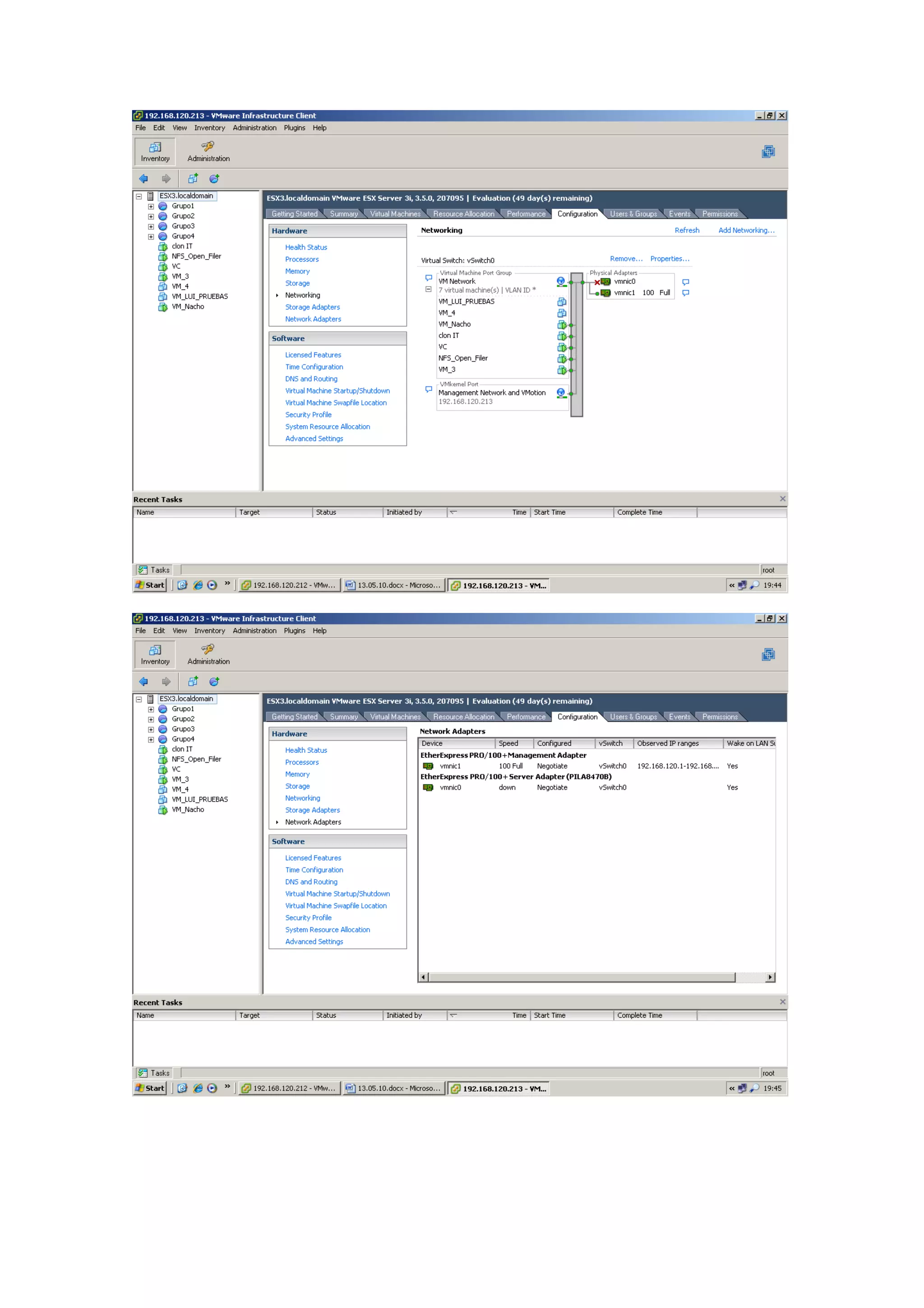Viewport: 924px width, 1308px height.
Task: Click NFS_Open_Filer VM icon in vSwitch0 diagram
Action: pos(561,359)
